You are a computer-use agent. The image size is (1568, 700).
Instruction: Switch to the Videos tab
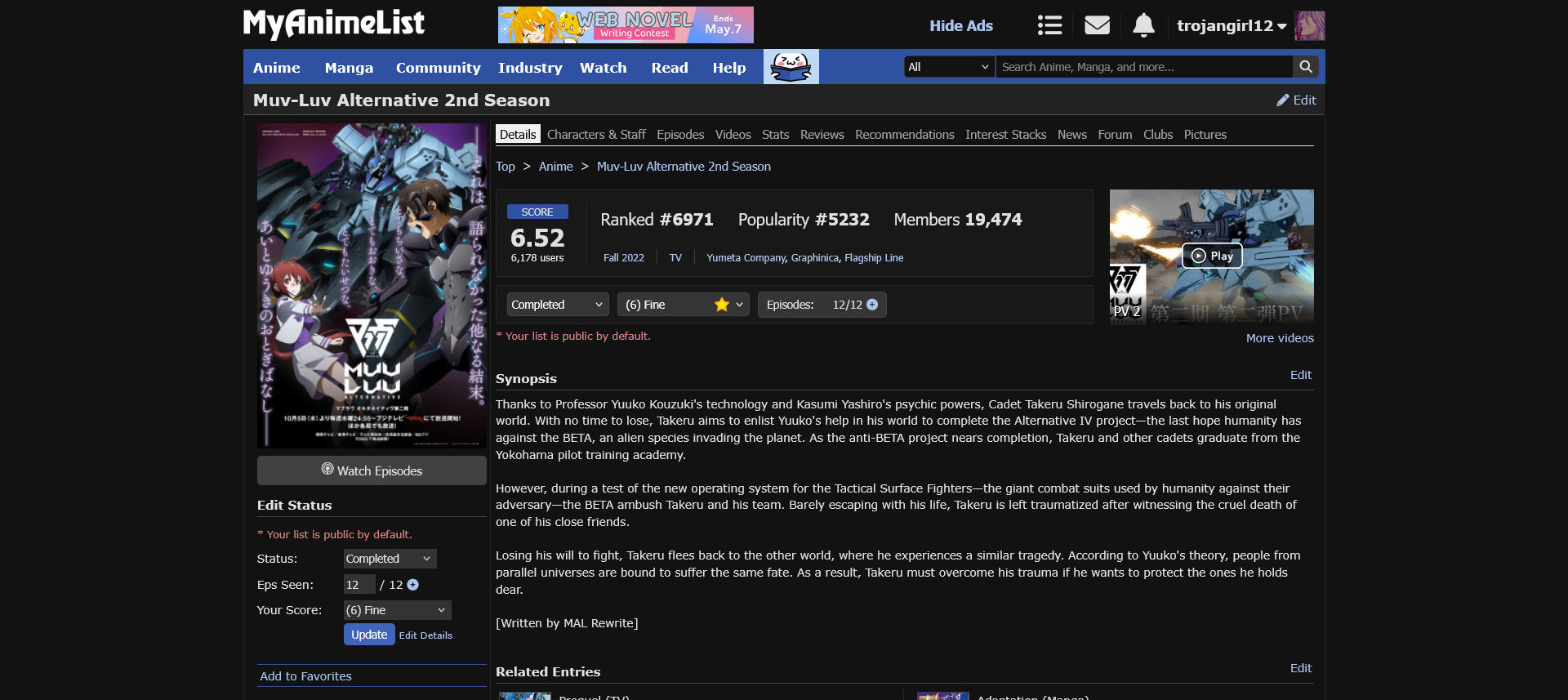[733, 134]
